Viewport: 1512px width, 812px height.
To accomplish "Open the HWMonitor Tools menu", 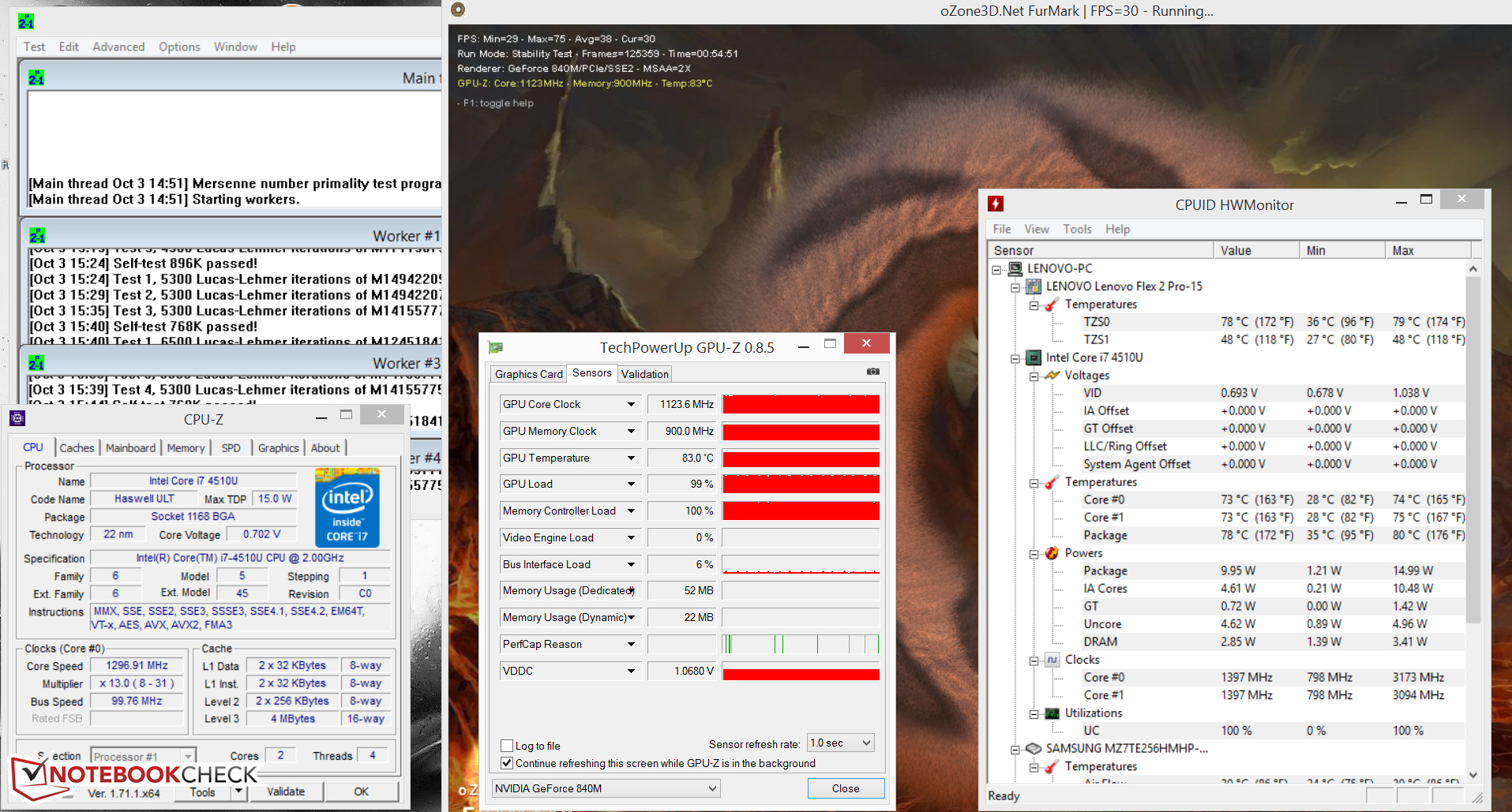I will coord(1077,229).
